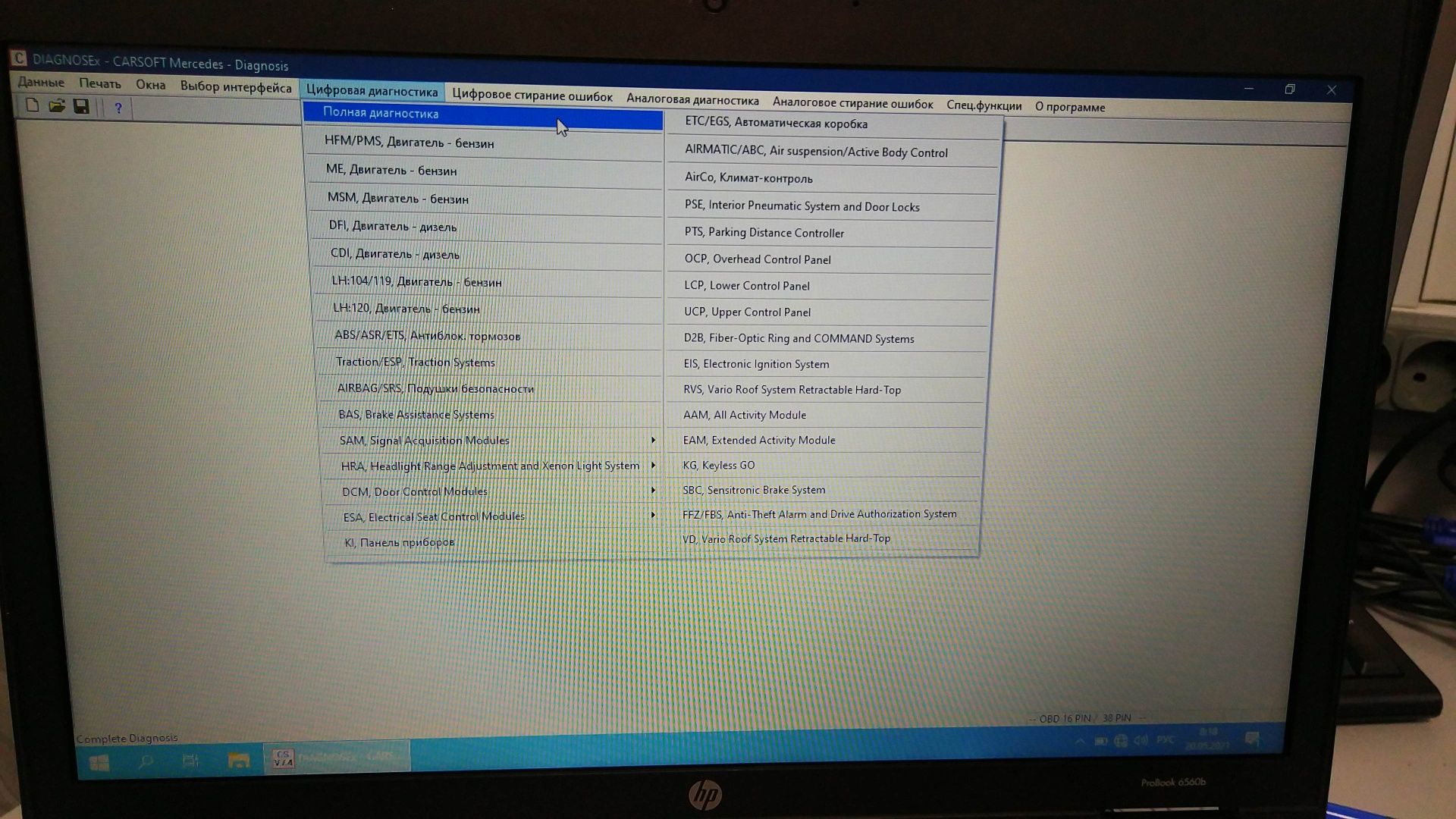This screenshot has width=1456, height=819.
Task: Expand the SAM, Signal Acquisition Modules submenu
Action: pyautogui.click(x=491, y=441)
